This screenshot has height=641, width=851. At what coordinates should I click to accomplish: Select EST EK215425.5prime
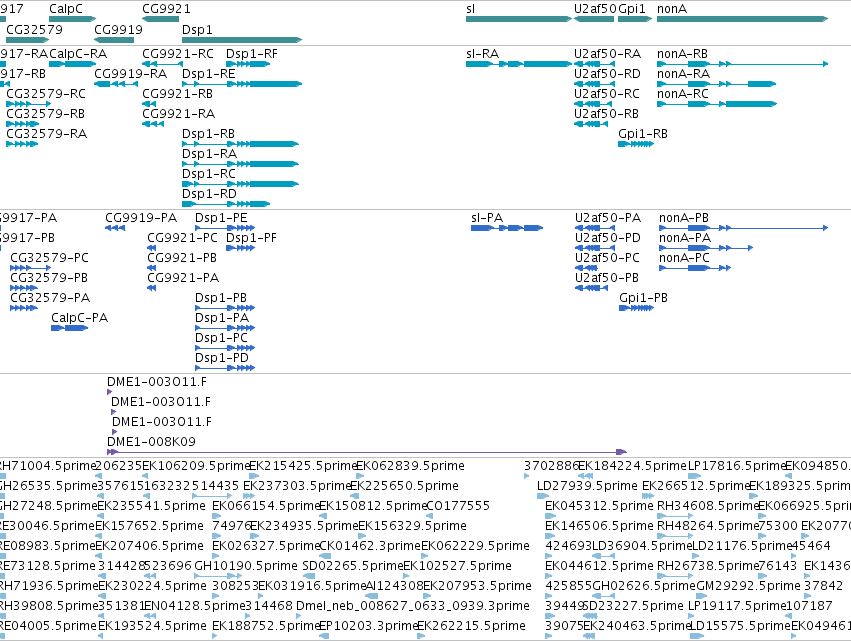[302, 466]
